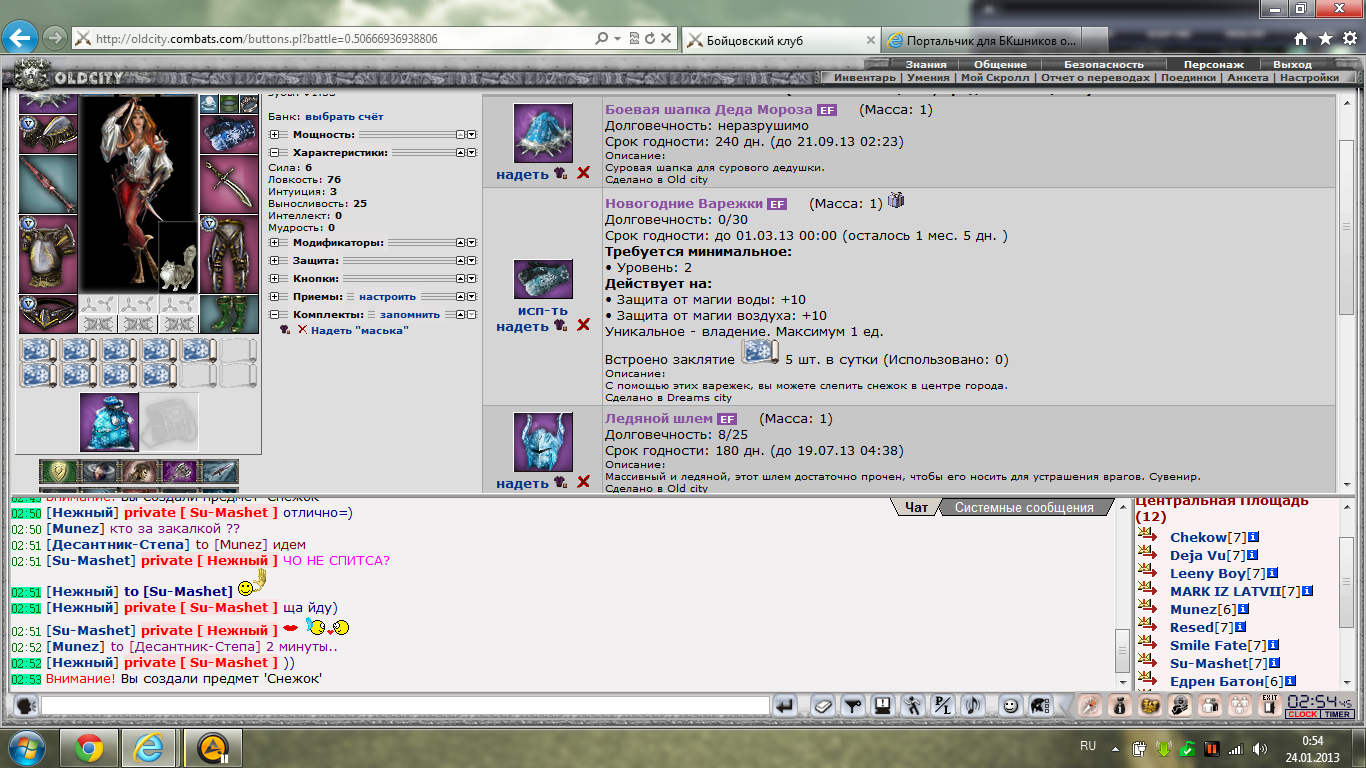Screen dimensions: 1366x768
Task: Click the green boots slot icon
Action: [x=229, y=314]
